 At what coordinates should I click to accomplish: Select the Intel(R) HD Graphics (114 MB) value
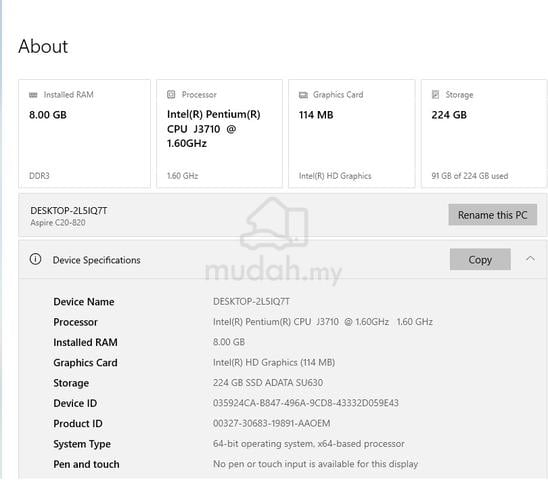pyautogui.click(x=274, y=363)
